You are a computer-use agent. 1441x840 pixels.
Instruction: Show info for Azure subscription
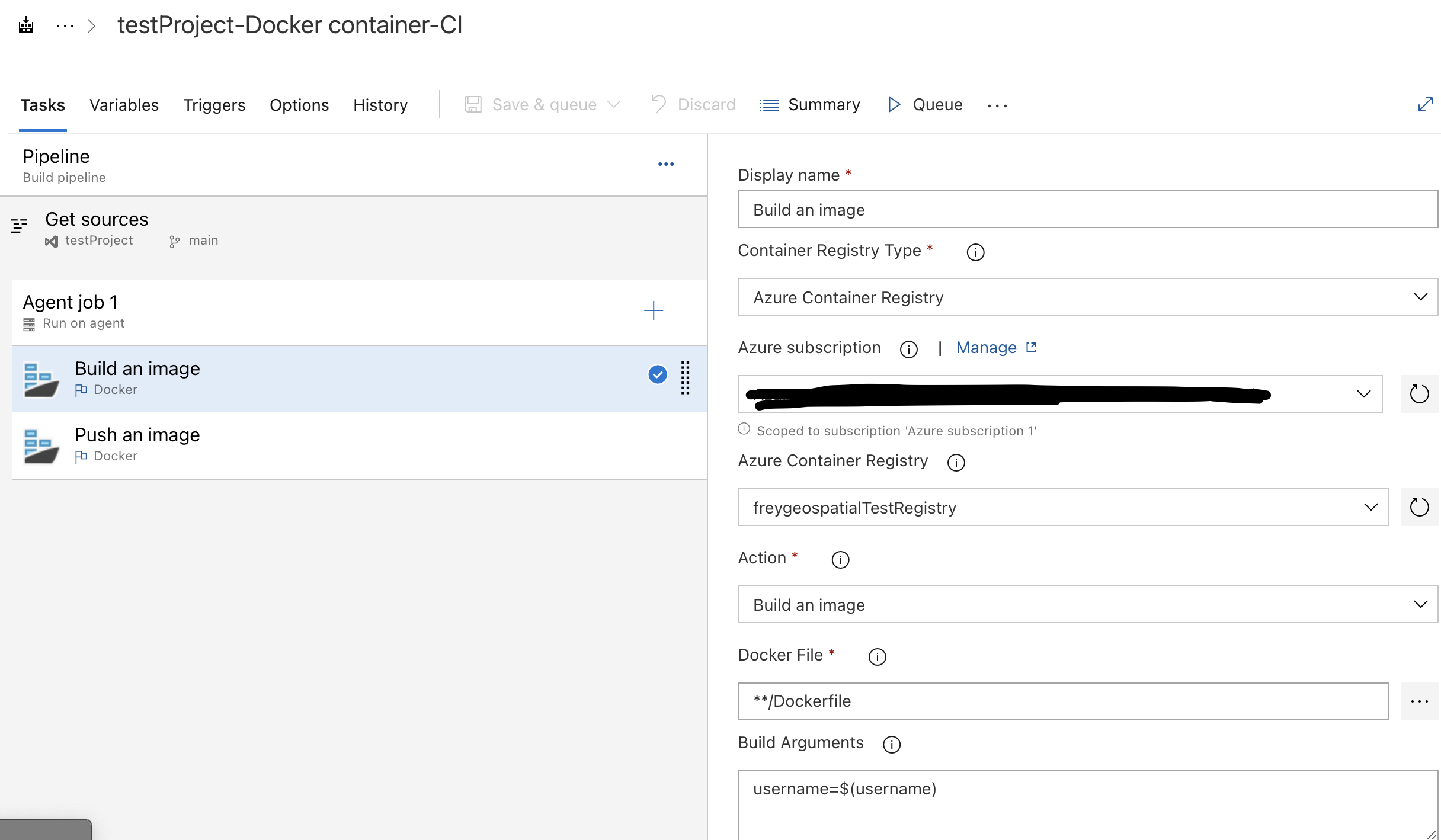tap(908, 350)
